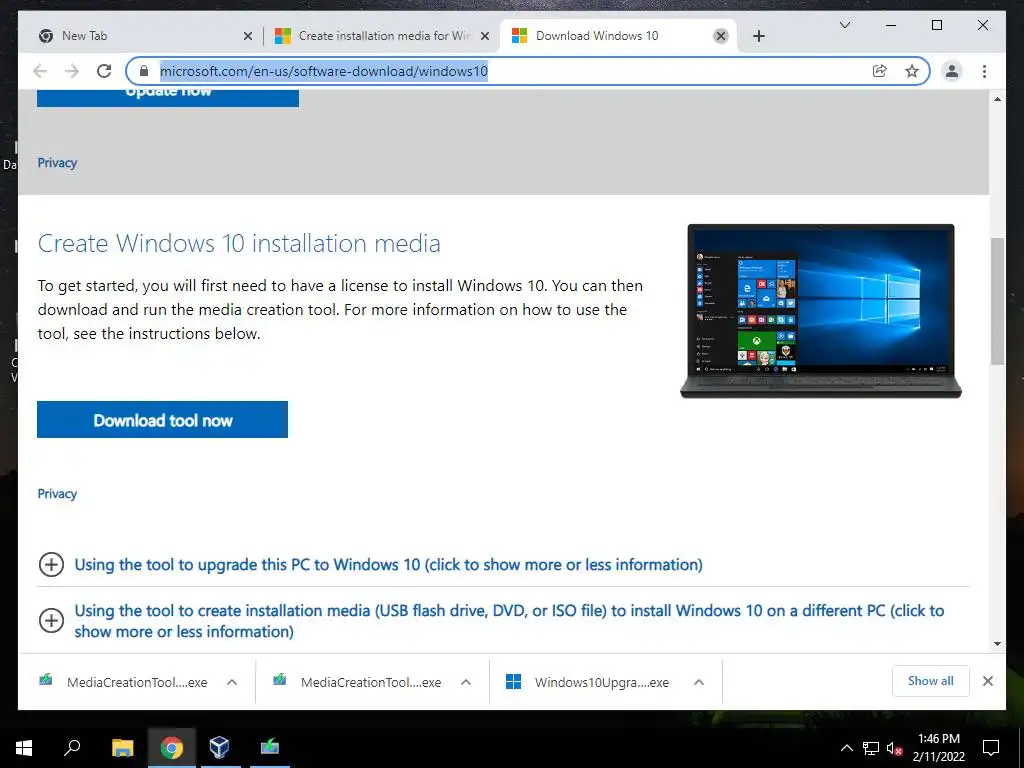Open the clock and date flyout
The height and width of the screenshot is (768, 1024).
click(938, 748)
